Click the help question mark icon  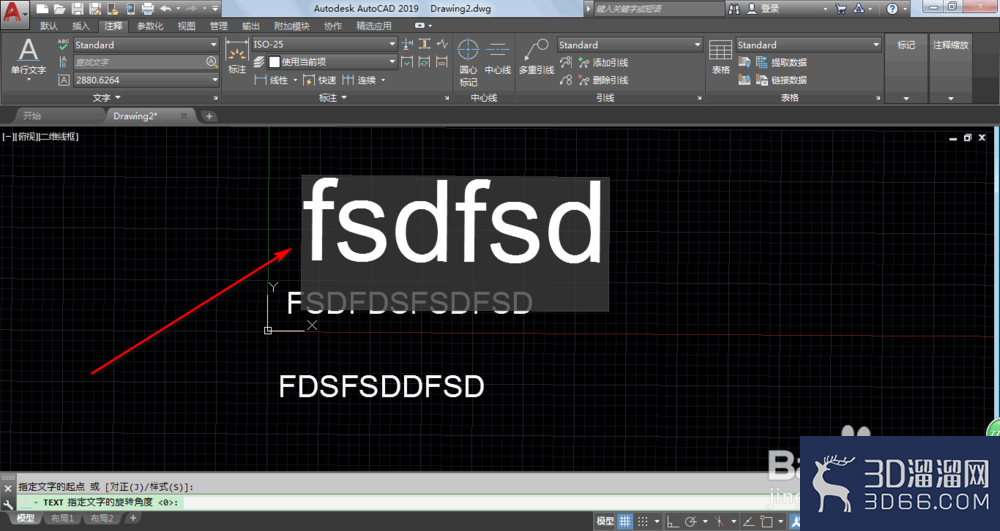coord(892,9)
